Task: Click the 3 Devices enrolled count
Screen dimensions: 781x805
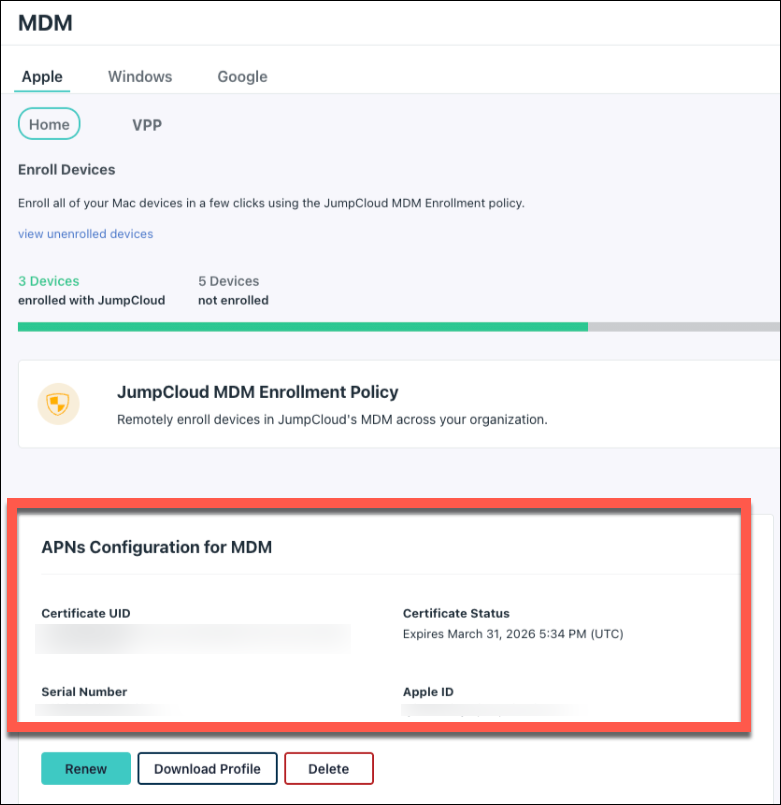Action: coord(49,282)
